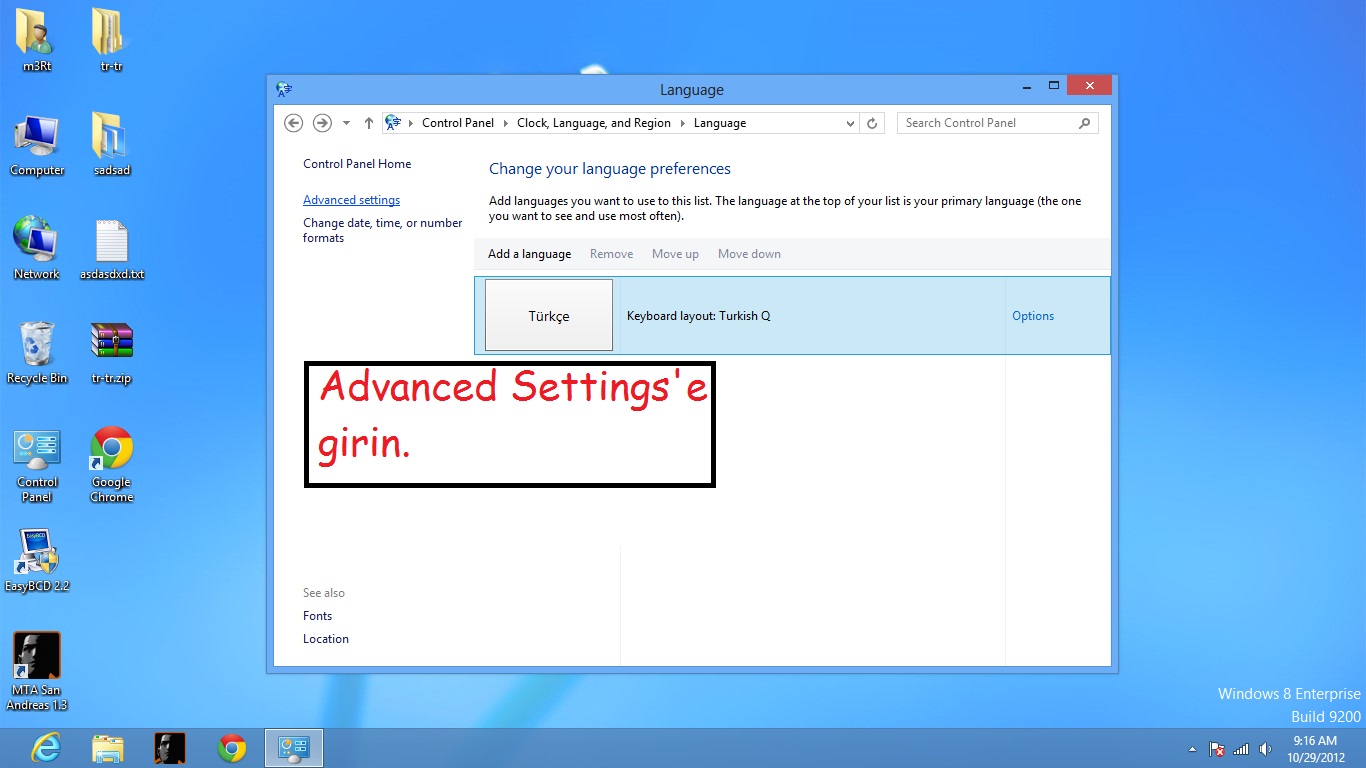Open Chrome from taskbar

(x=232, y=748)
